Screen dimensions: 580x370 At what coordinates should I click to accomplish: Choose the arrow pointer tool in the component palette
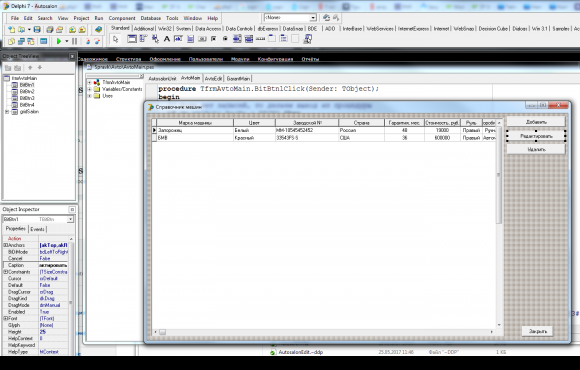[115, 39]
